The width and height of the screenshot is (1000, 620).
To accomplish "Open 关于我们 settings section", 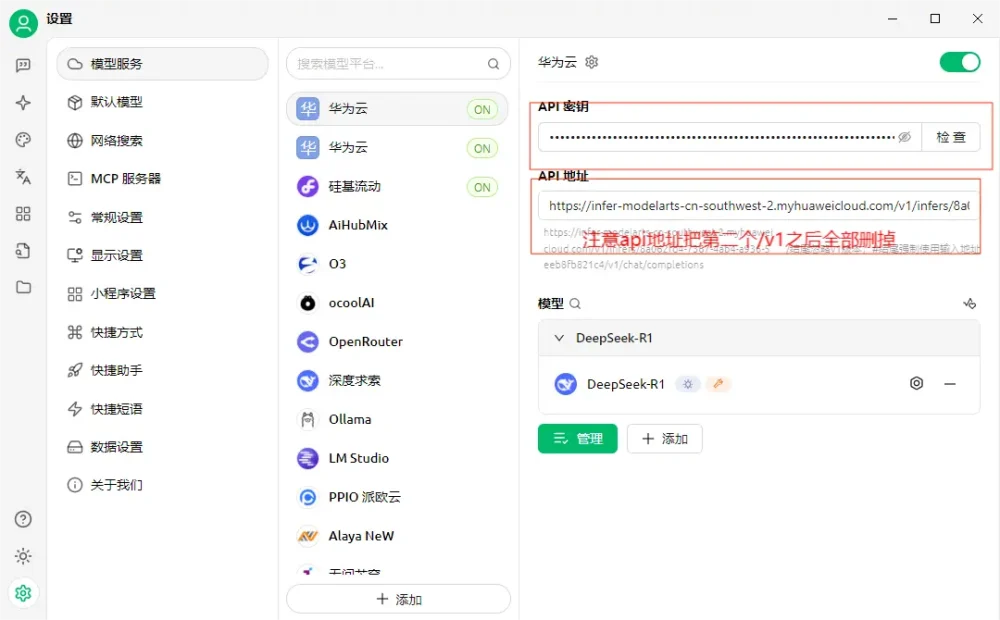I will tap(163, 485).
